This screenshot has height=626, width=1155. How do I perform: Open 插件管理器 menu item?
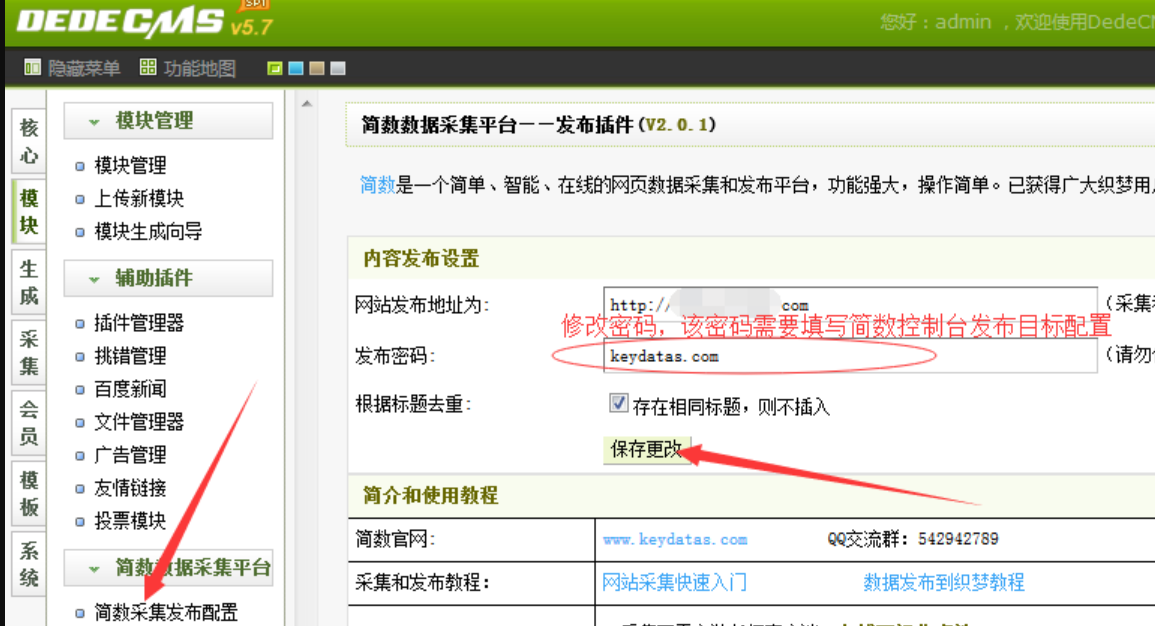tap(139, 323)
